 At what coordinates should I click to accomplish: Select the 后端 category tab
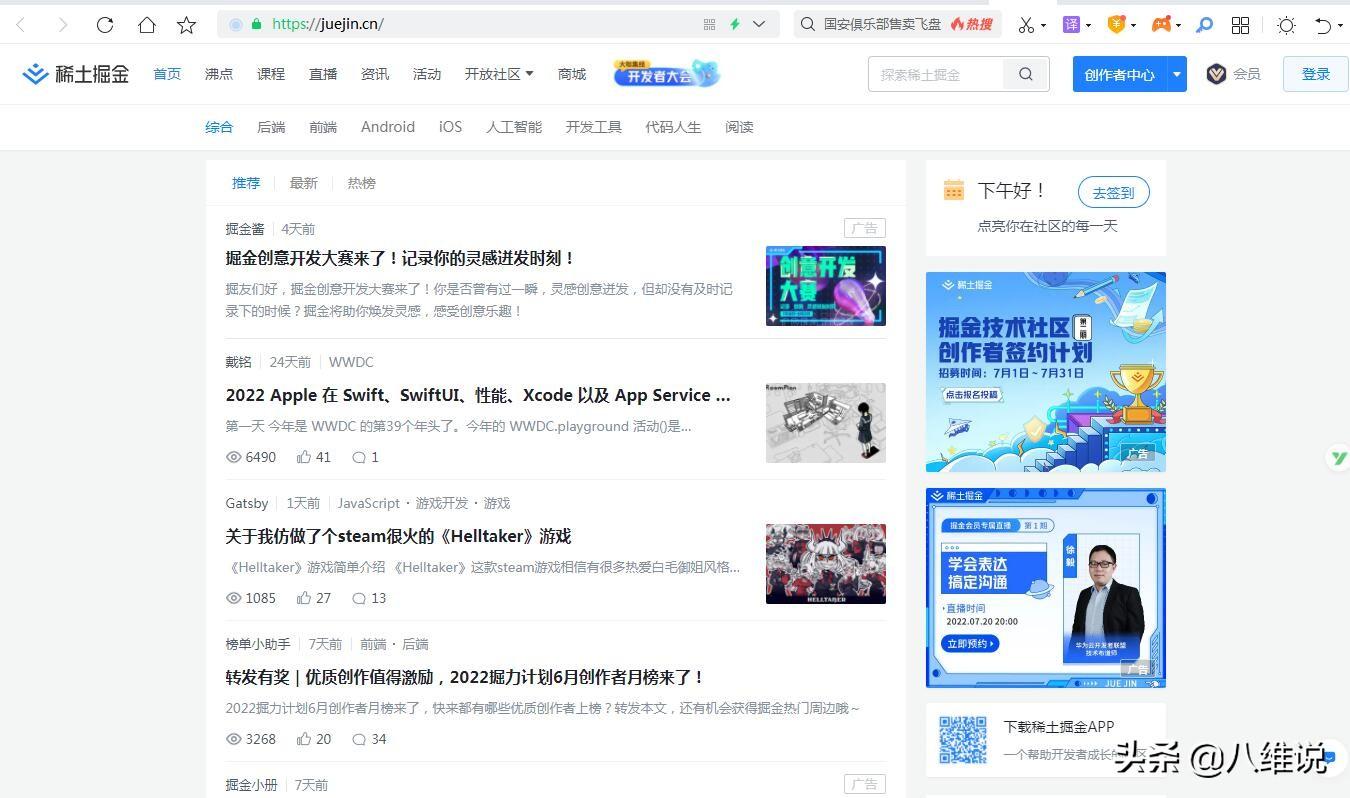tap(271, 127)
